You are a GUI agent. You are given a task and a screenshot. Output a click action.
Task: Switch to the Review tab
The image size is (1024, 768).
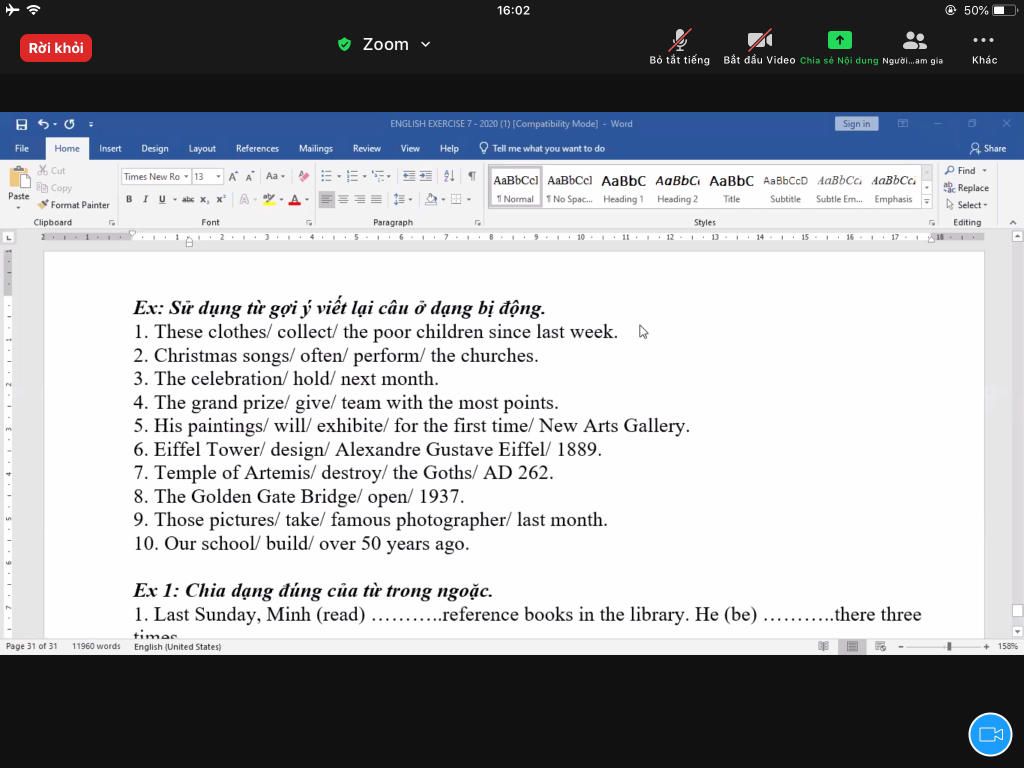366,148
